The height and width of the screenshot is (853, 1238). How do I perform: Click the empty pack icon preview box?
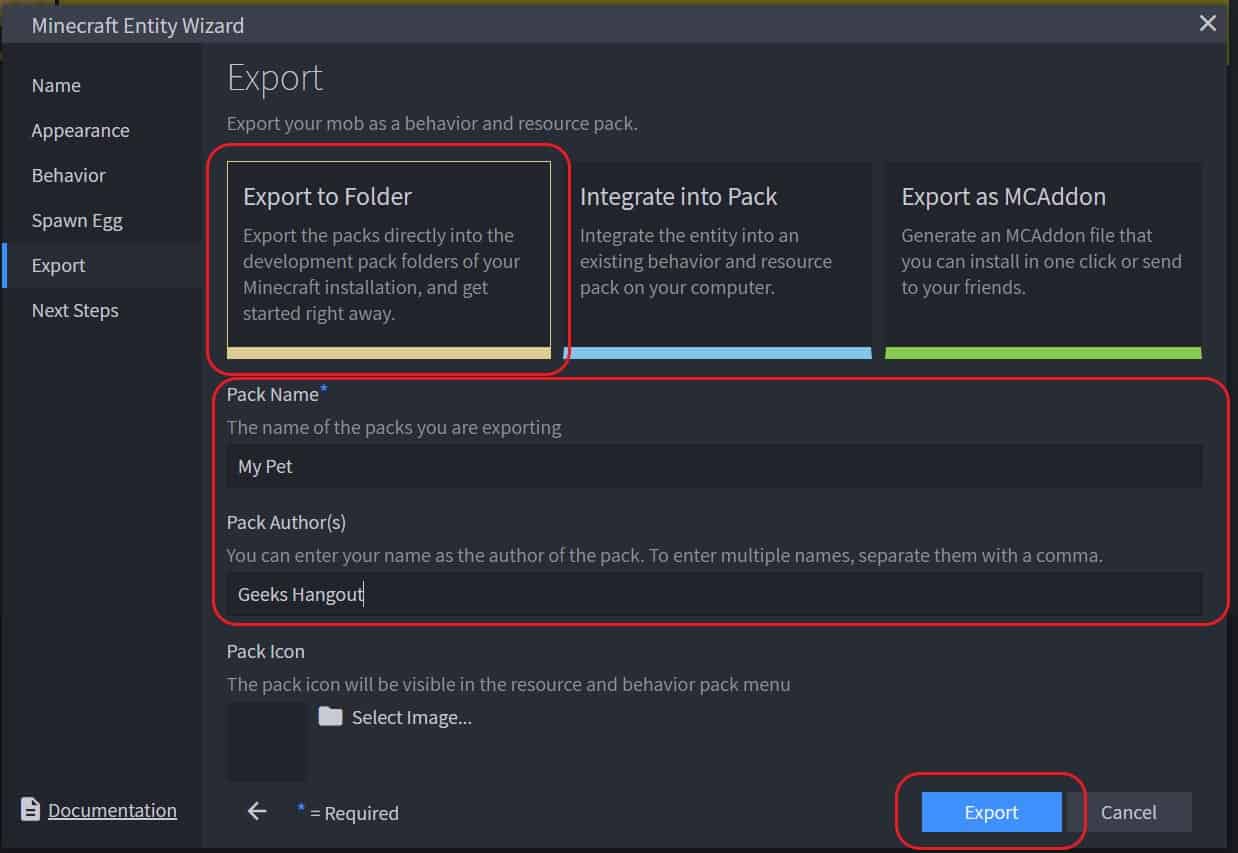click(x=267, y=741)
